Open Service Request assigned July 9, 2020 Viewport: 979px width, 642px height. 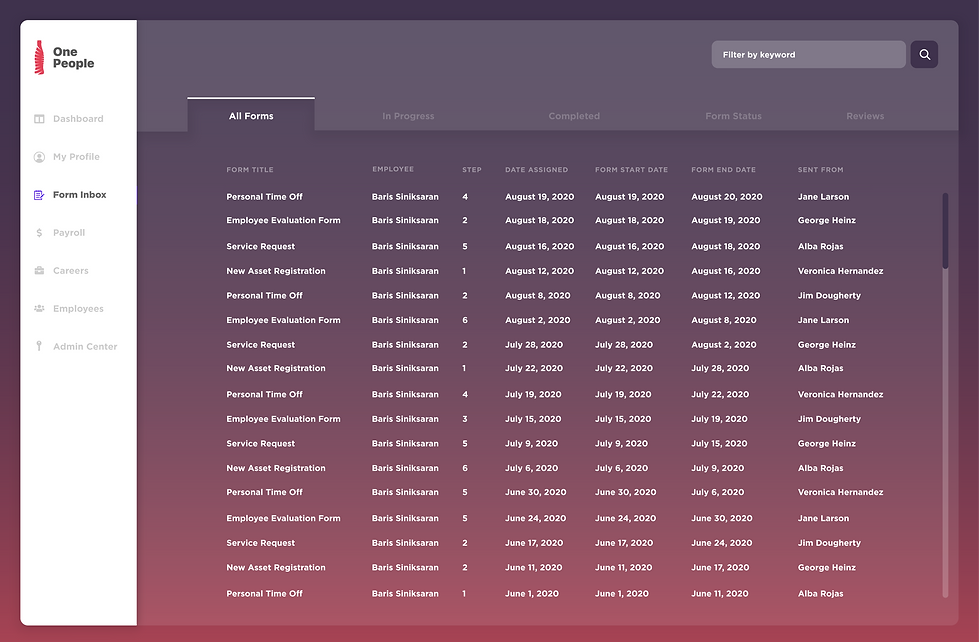260,444
